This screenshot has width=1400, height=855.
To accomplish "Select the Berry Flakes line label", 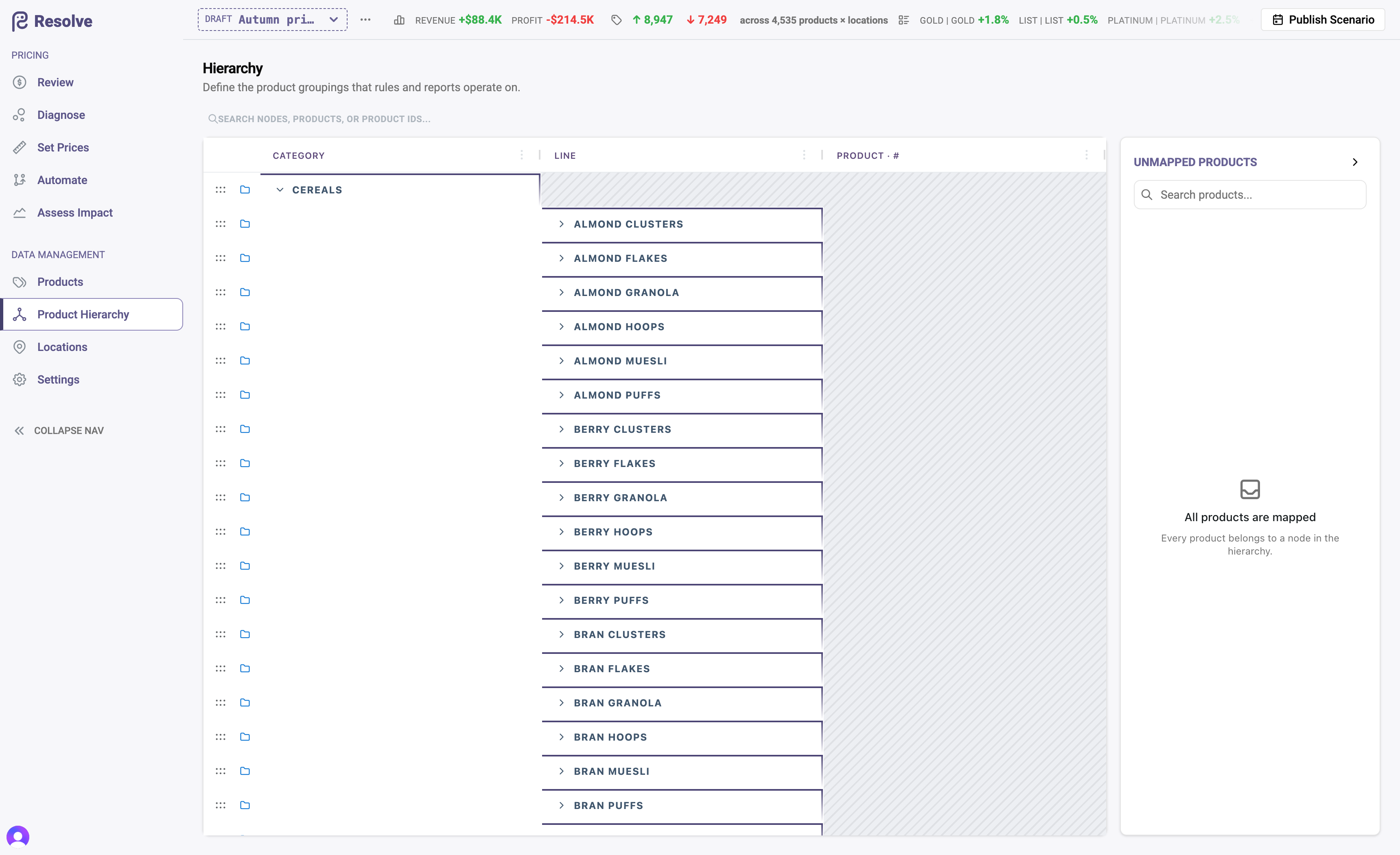I will [x=614, y=464].
